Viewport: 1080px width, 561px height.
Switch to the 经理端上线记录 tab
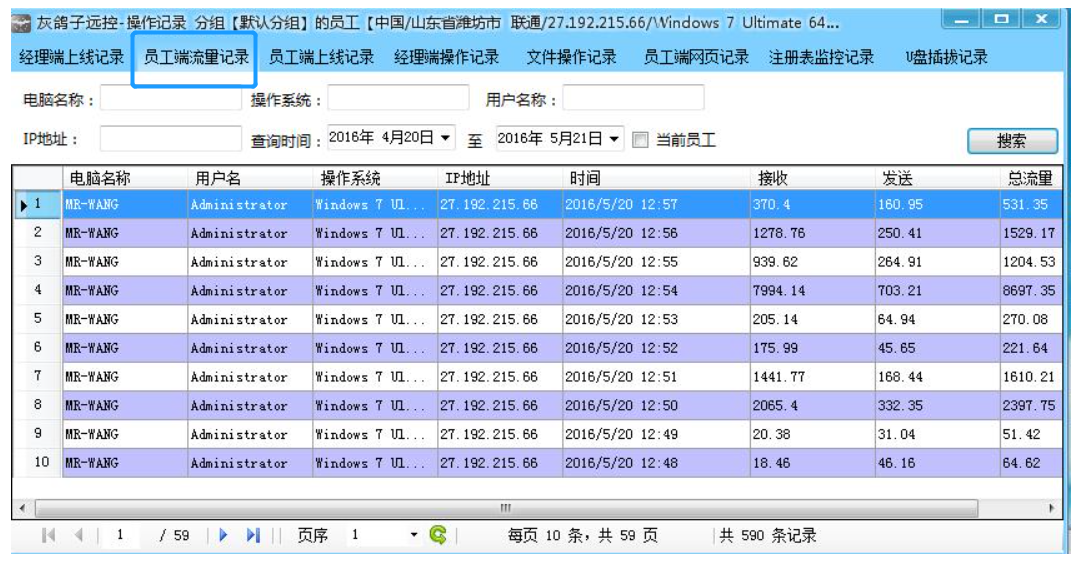click(x=72, y=58)
